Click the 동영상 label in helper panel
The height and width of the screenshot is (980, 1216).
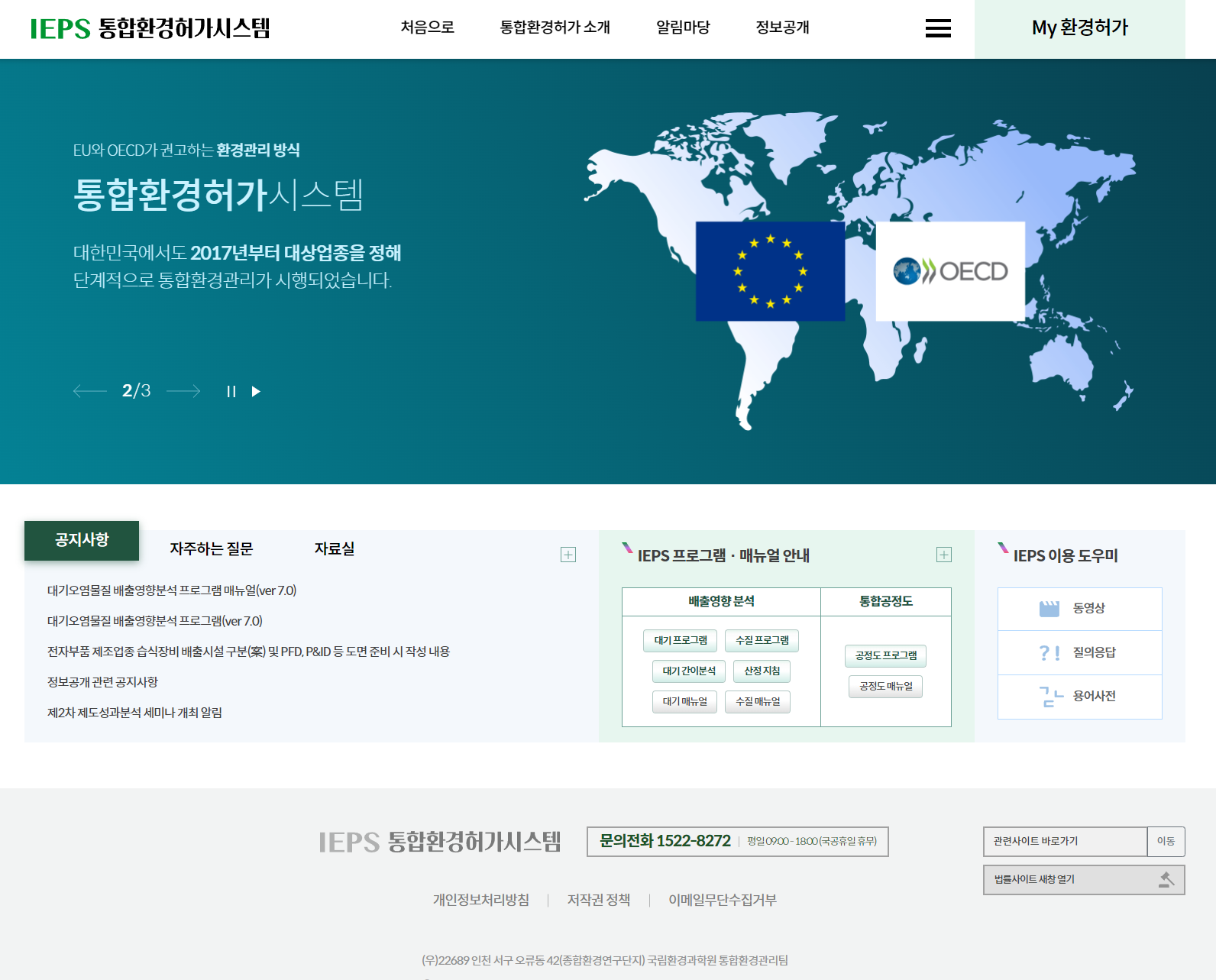1089,609
